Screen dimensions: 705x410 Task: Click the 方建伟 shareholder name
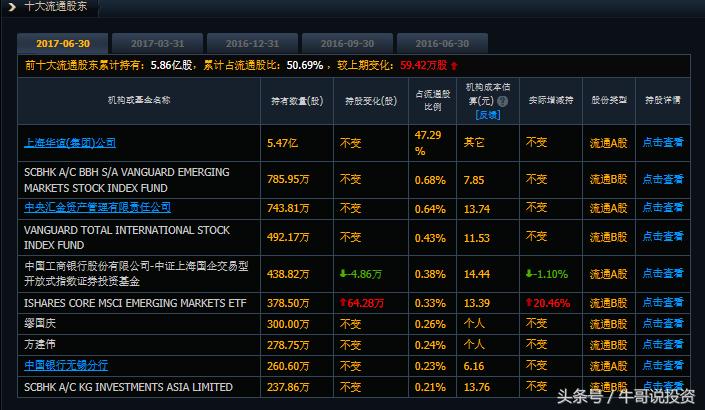(x=40, y=344)
